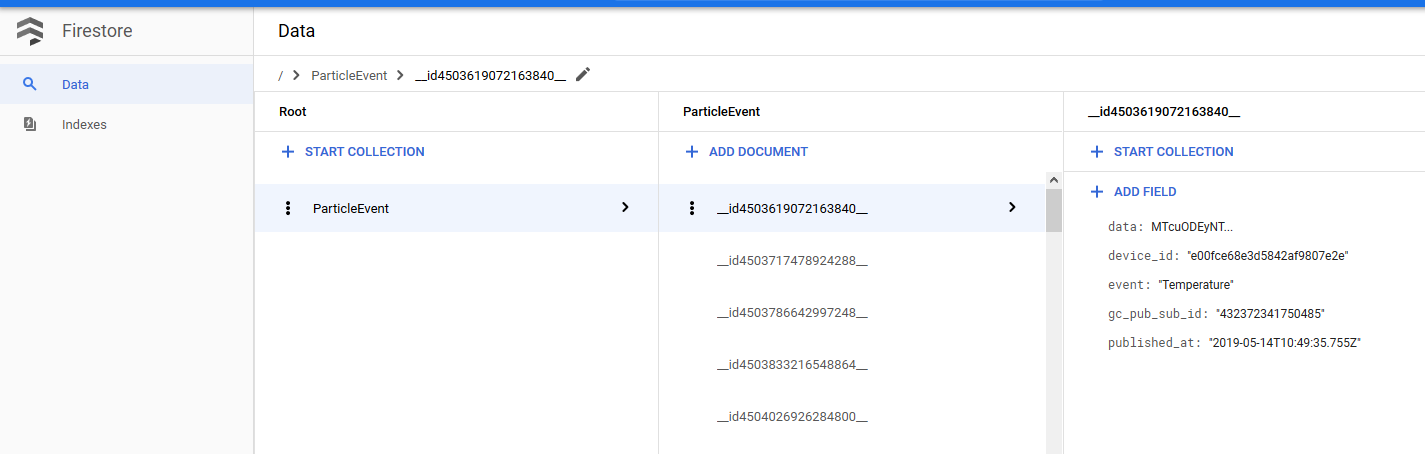Click plus icon beside Root START COLLECTION

(288, 152)
